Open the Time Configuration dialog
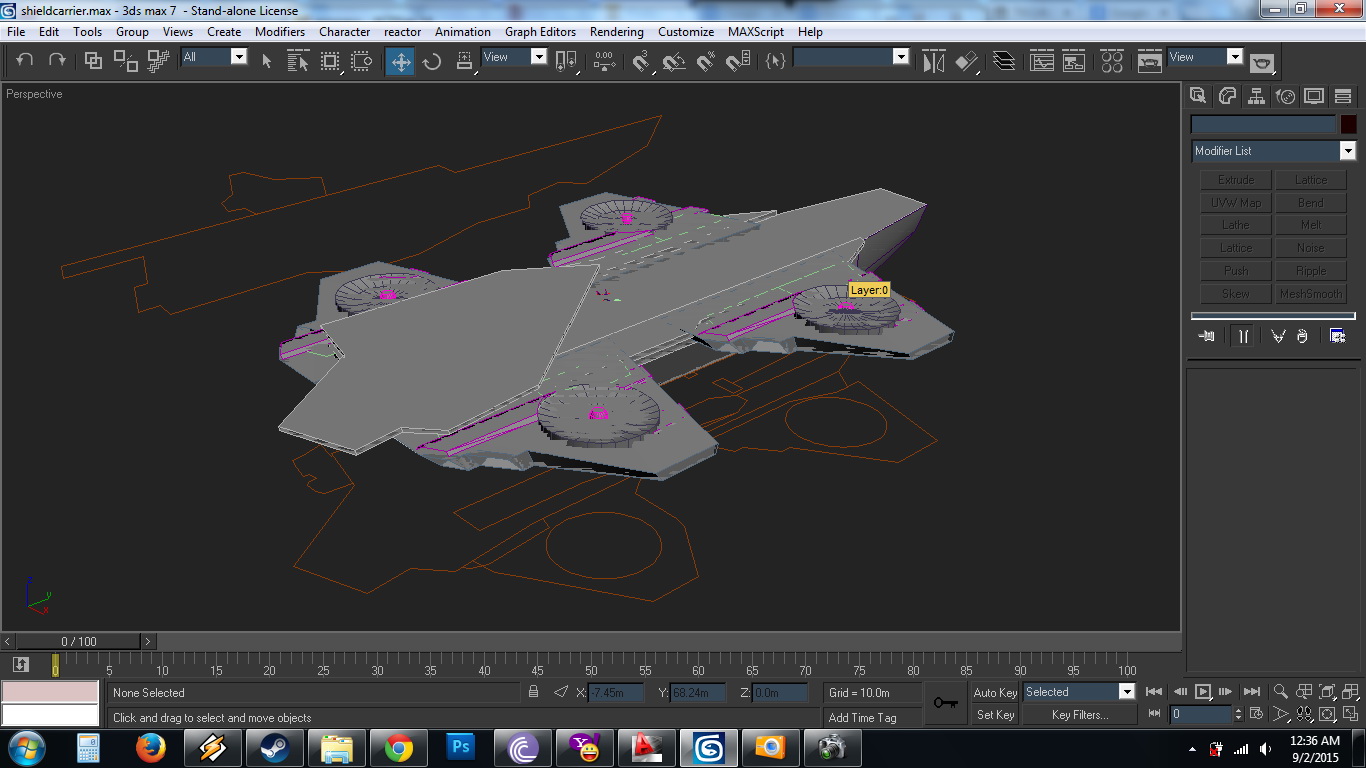1366x768 pixels. [1257, 714]
